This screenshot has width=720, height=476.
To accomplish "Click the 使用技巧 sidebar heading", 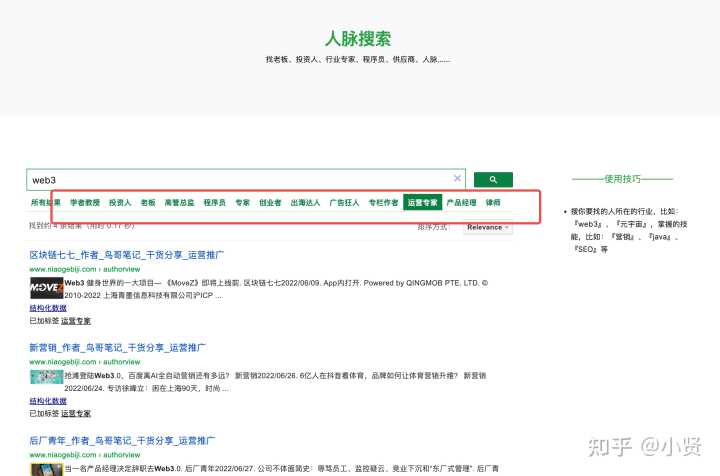I will [x=622, y=179].
